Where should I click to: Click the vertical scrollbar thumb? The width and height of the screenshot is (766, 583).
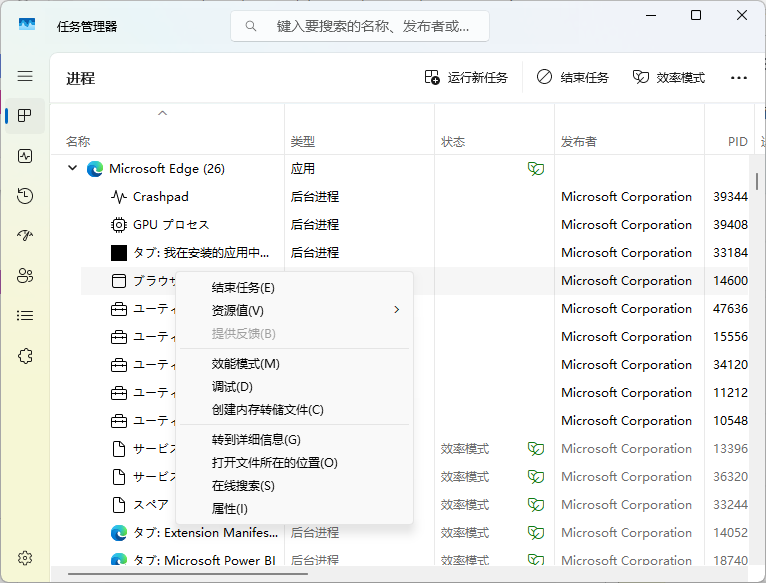tap(757, 181)
